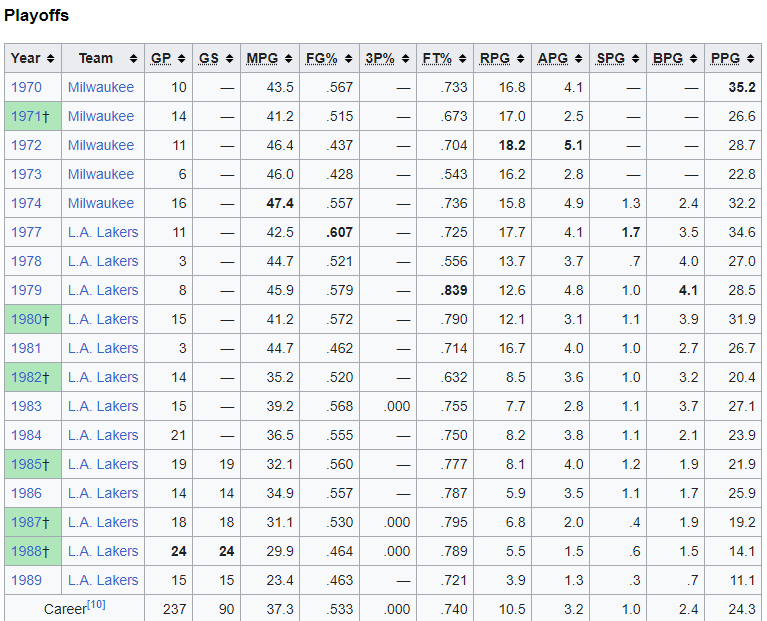Sort table by the Year column arrows
This screenshot has height=621, width=767.
(x=50, y=59)
